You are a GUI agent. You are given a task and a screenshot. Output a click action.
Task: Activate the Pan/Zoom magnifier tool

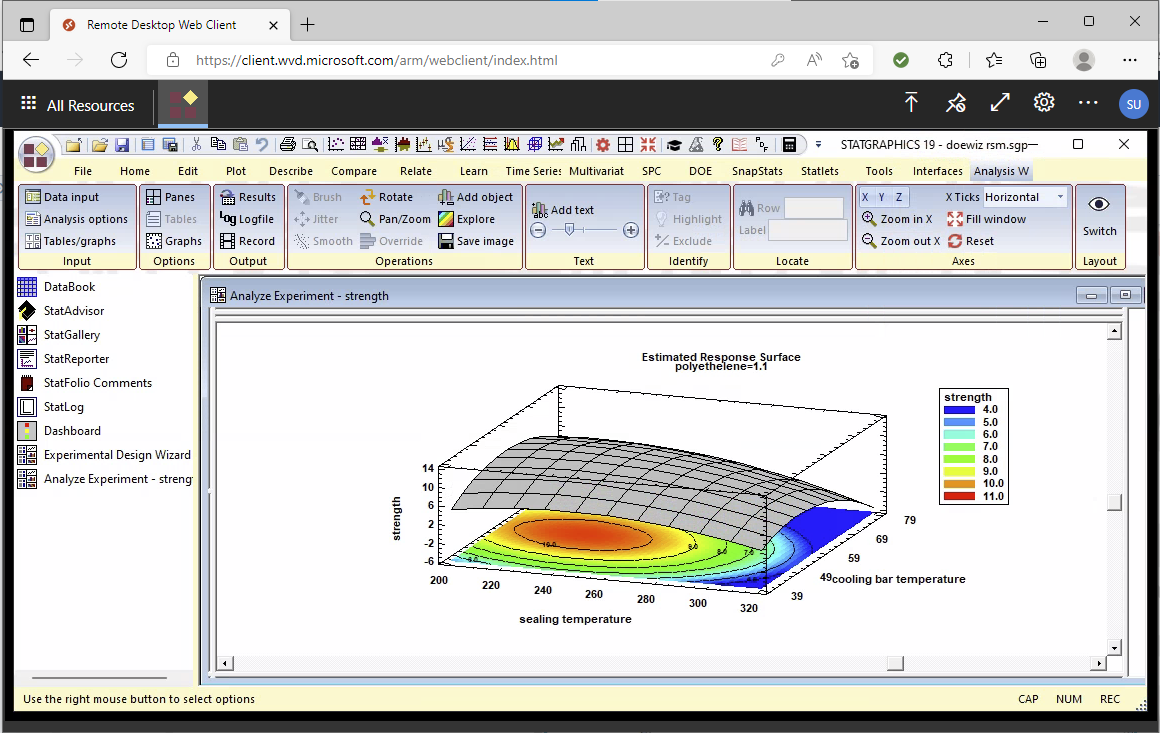pyautogui.click(x=394, y=219)
